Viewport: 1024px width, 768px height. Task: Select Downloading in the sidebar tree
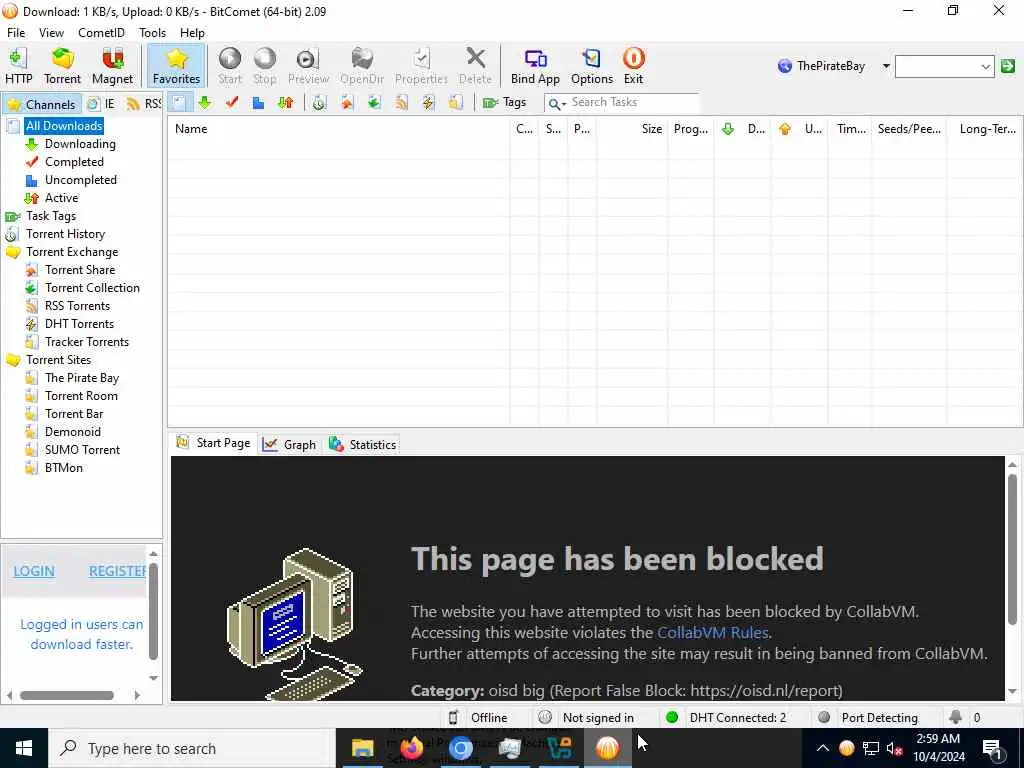(80, 144)
